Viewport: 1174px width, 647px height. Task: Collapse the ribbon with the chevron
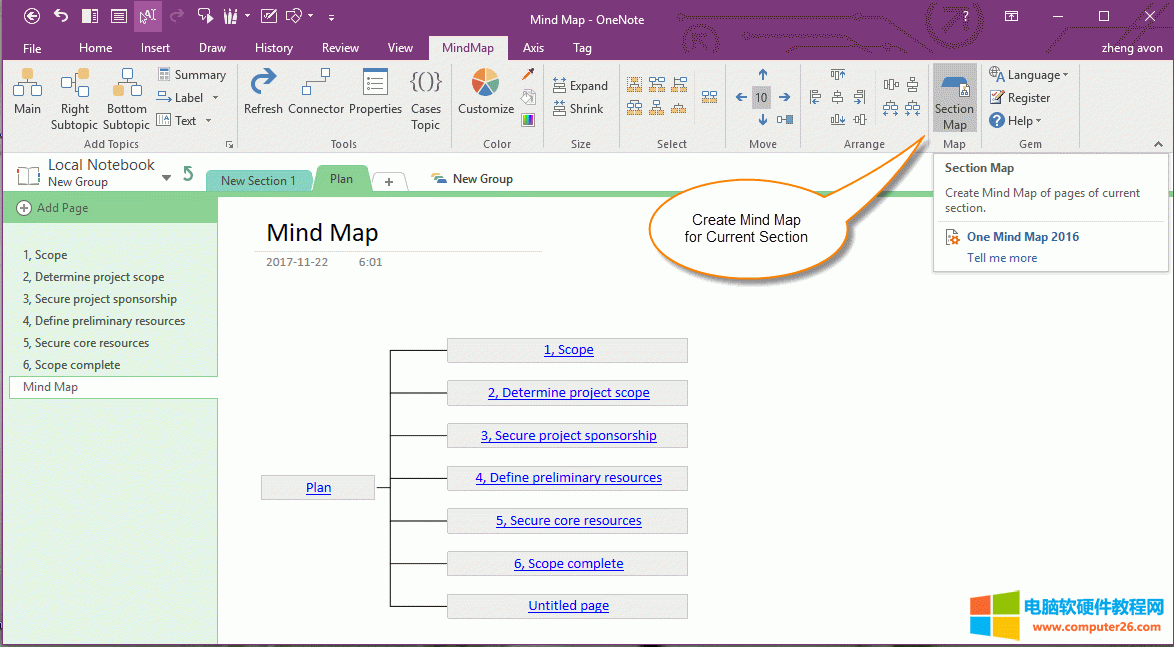[1158, 144]
